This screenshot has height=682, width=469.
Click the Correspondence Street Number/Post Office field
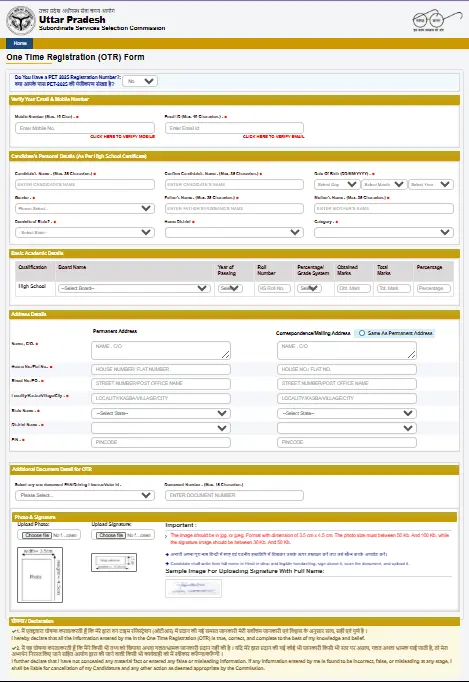(347, 384)
